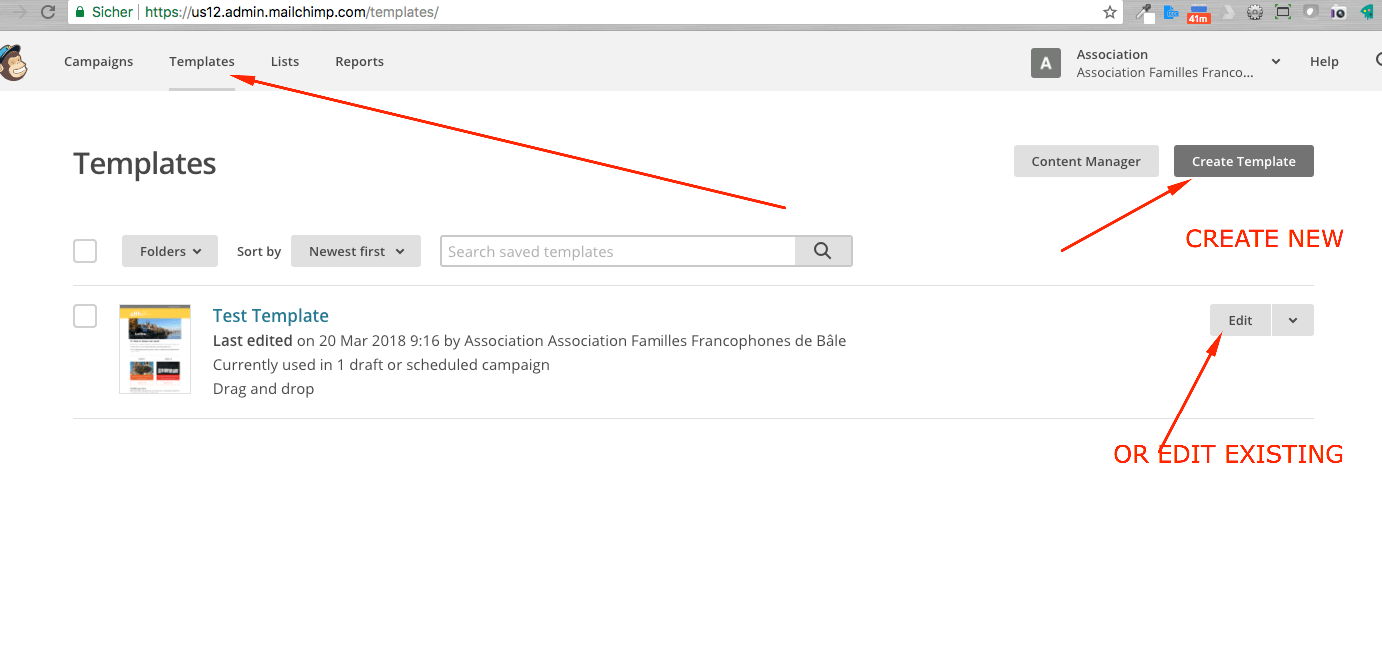Open the eyedropper color picker extension
1382x663 pixels.
point(1144,13)
